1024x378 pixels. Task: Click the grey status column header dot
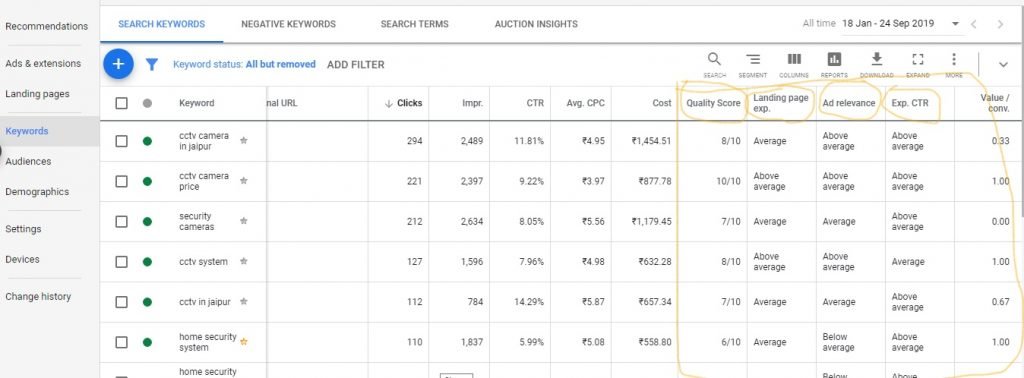point(148,103)
